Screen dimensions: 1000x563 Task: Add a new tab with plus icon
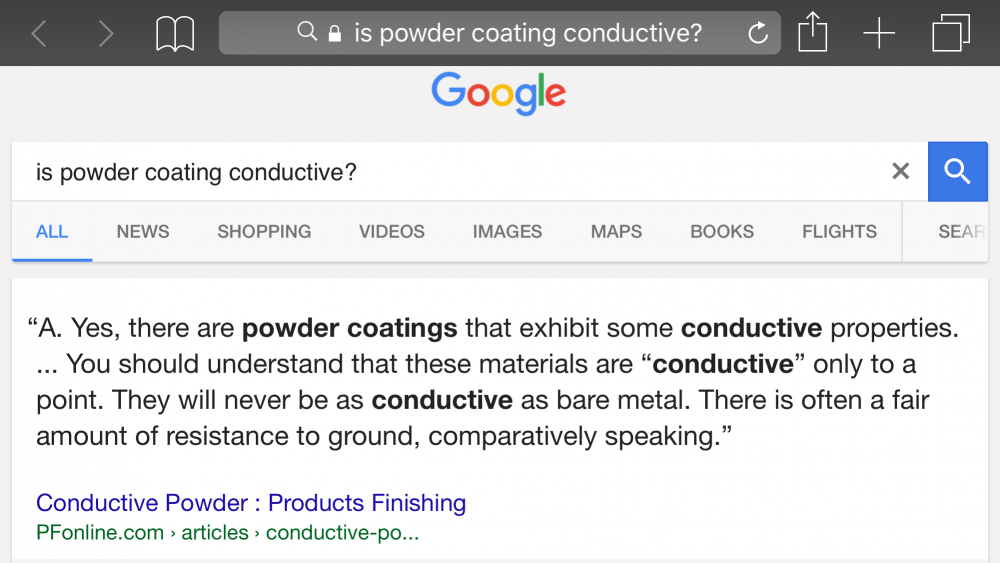(879, 33)
